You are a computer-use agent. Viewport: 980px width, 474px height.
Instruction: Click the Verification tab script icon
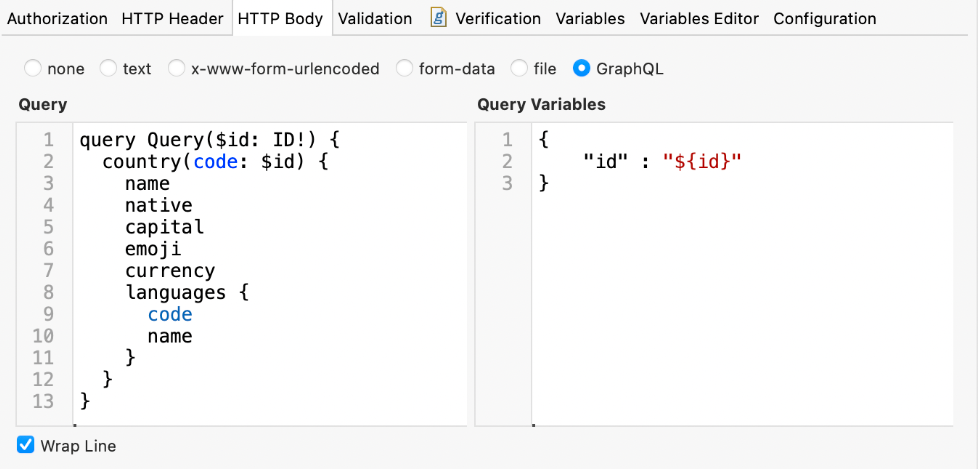click(x=439, y=18)
